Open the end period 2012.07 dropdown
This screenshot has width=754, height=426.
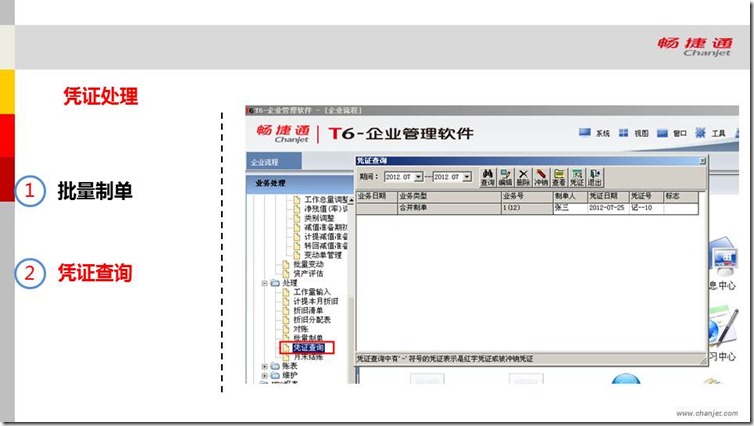pyautogui.click(x=467, y=177)
